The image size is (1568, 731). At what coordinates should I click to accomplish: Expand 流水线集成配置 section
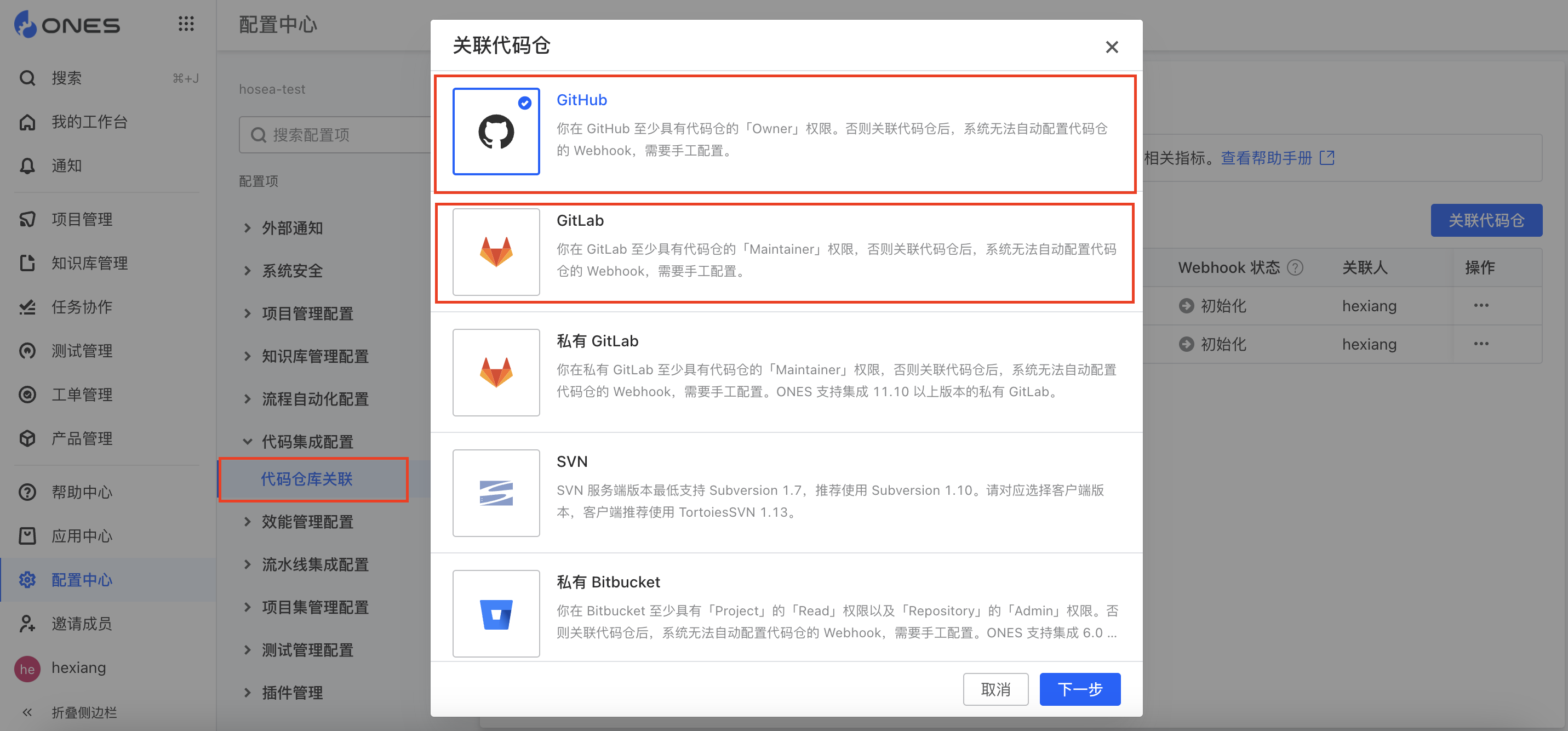point(247,564)
